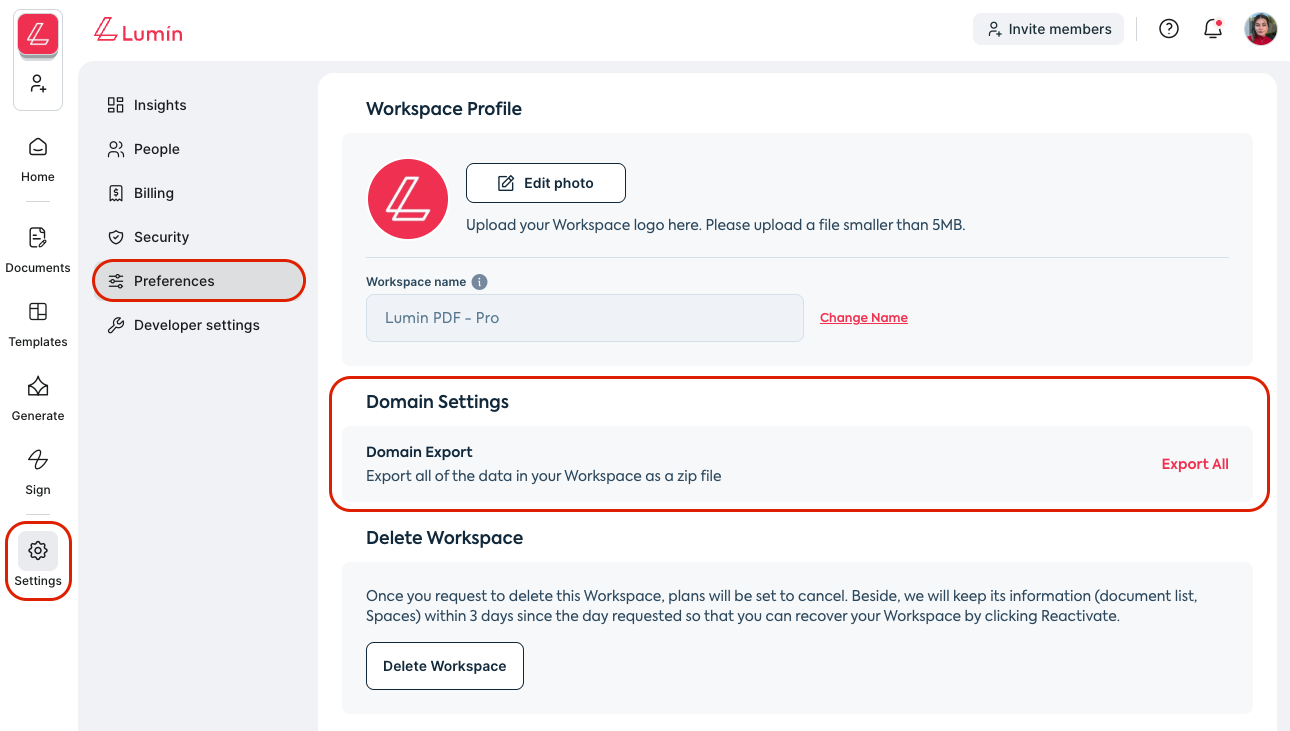This screenshot has height=731, width=1290.
Task: Go to Templates in the sidebar
Action: pyautogui.click(x=38, y=323)
